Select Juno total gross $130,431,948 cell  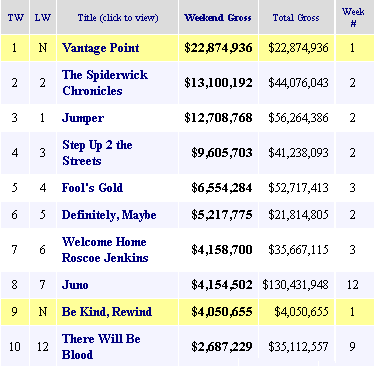295,285
